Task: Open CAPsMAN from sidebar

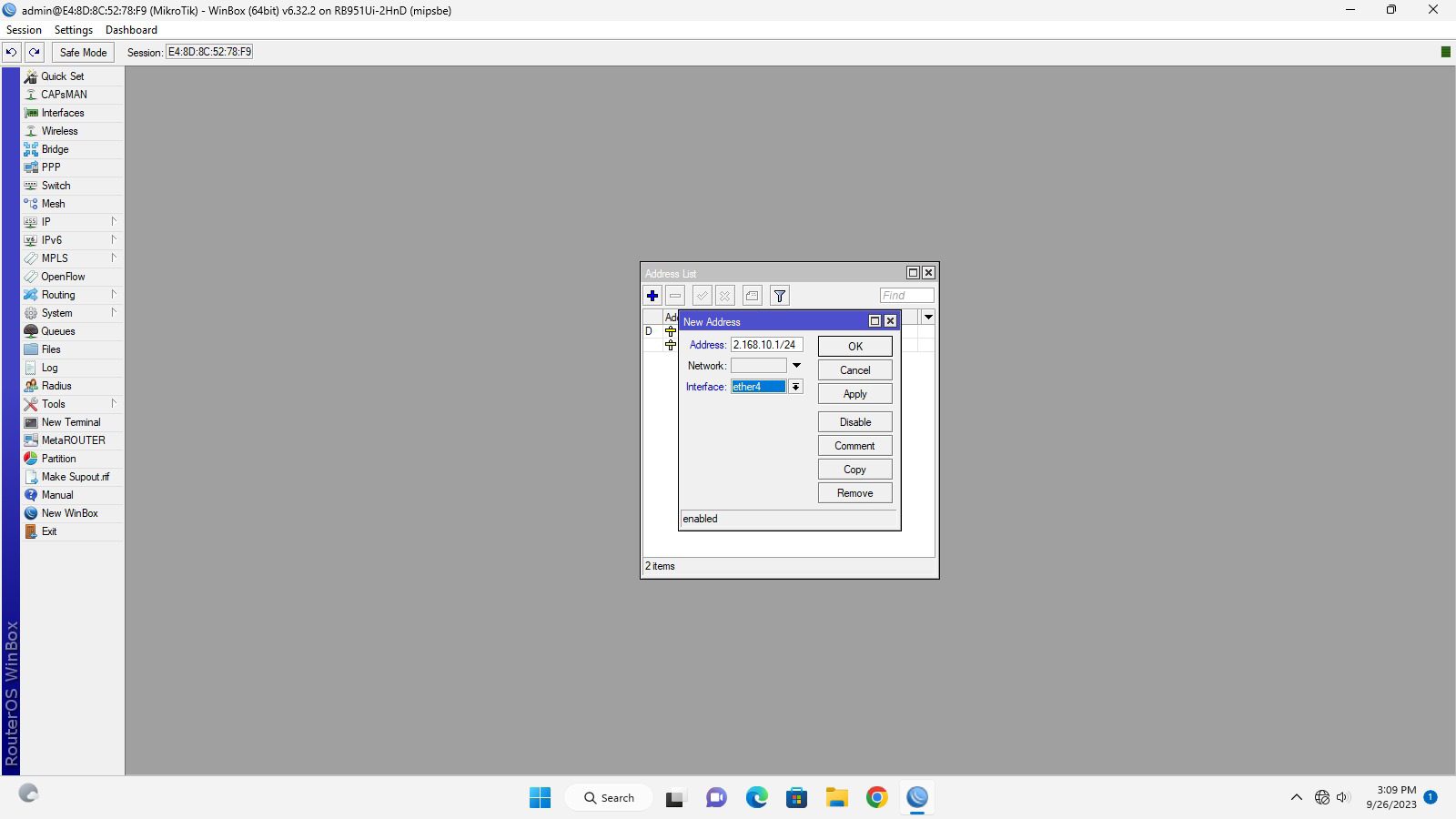Action: point(72,95)
